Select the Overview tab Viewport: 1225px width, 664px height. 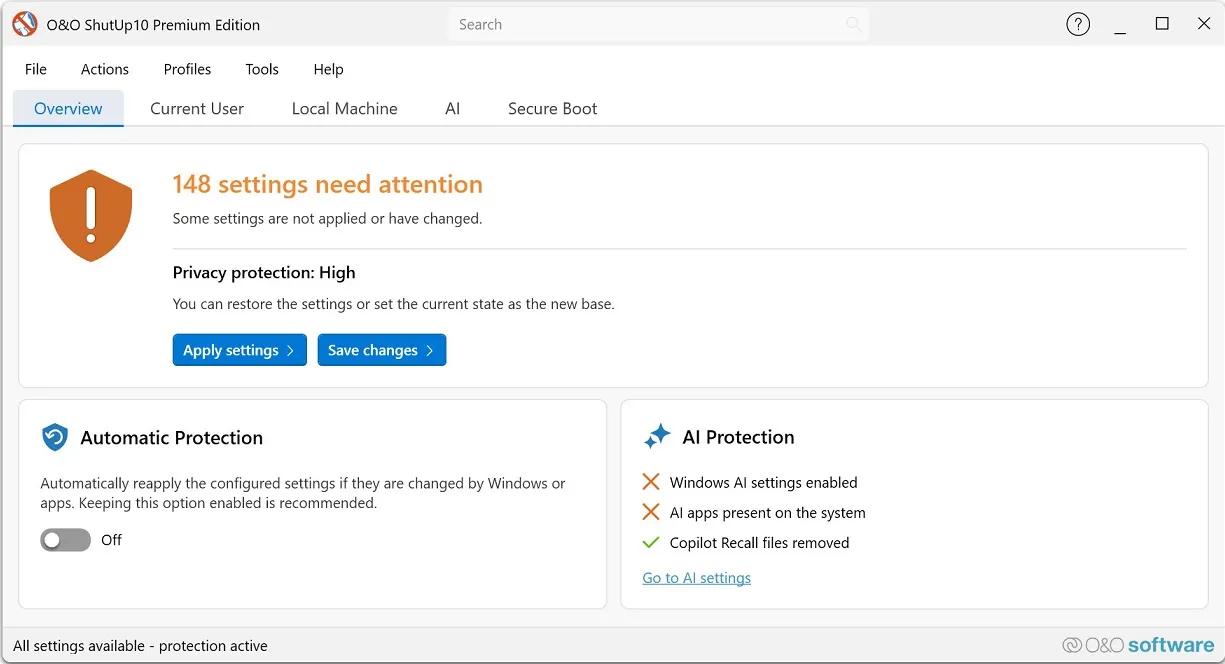pos(68,108)
